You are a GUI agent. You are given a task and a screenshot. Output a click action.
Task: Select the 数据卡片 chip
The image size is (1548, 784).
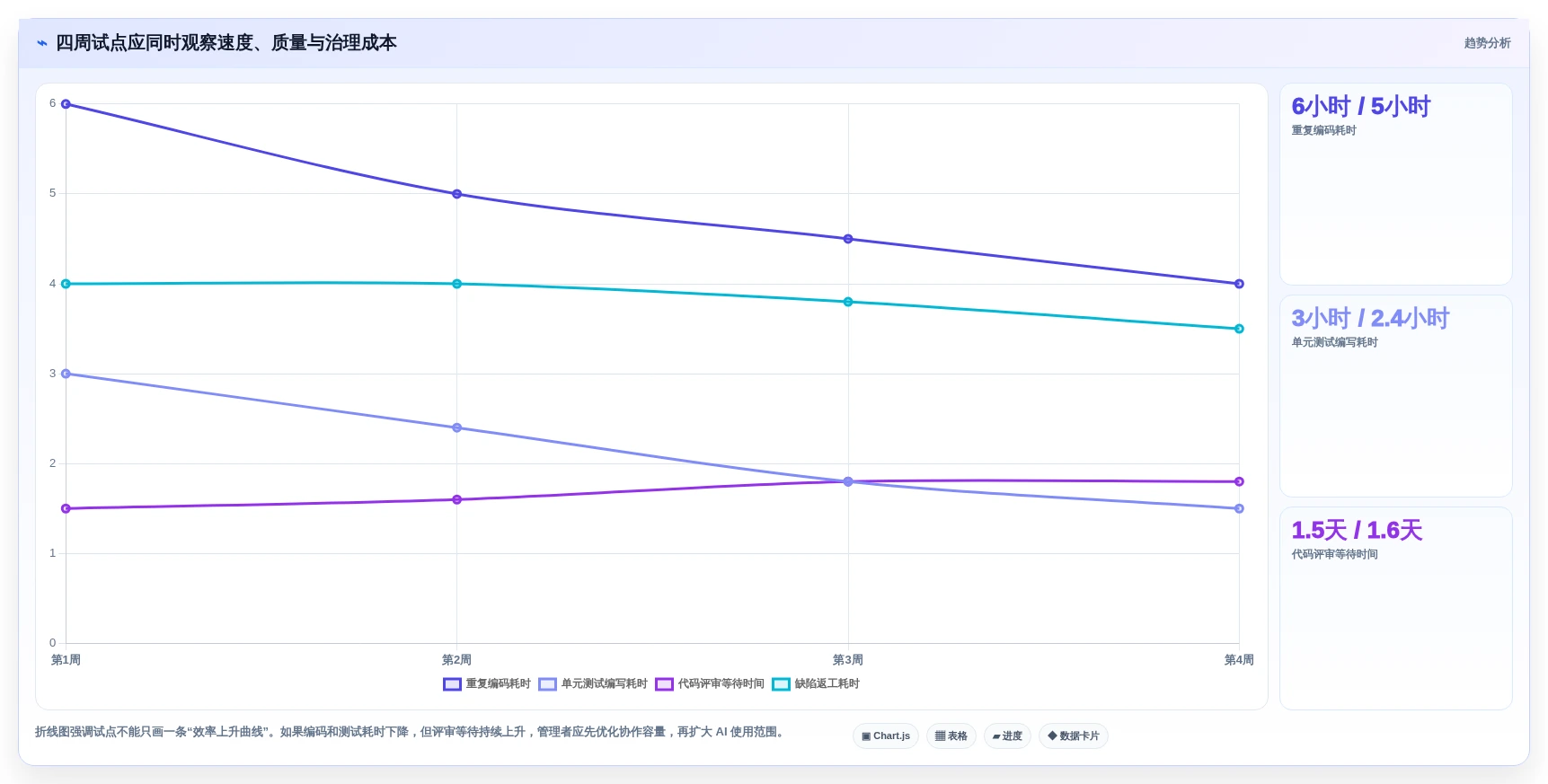pyautogui.click(x=1073, y=736)
